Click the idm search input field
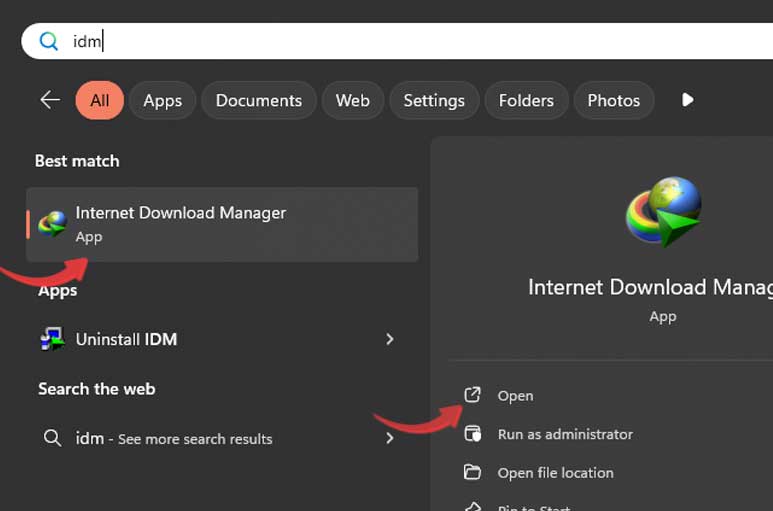 coord(397,41)
